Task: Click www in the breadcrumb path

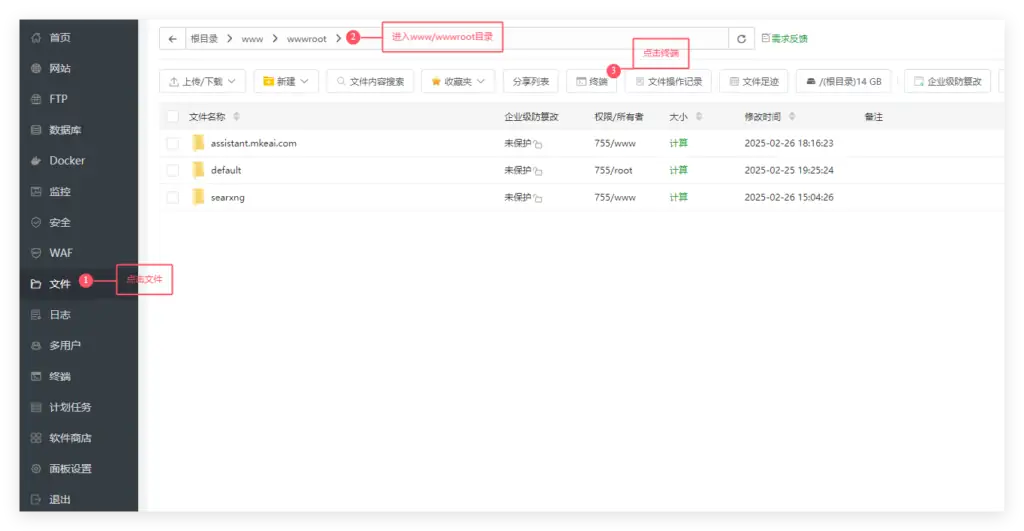Action: (252, 39)
